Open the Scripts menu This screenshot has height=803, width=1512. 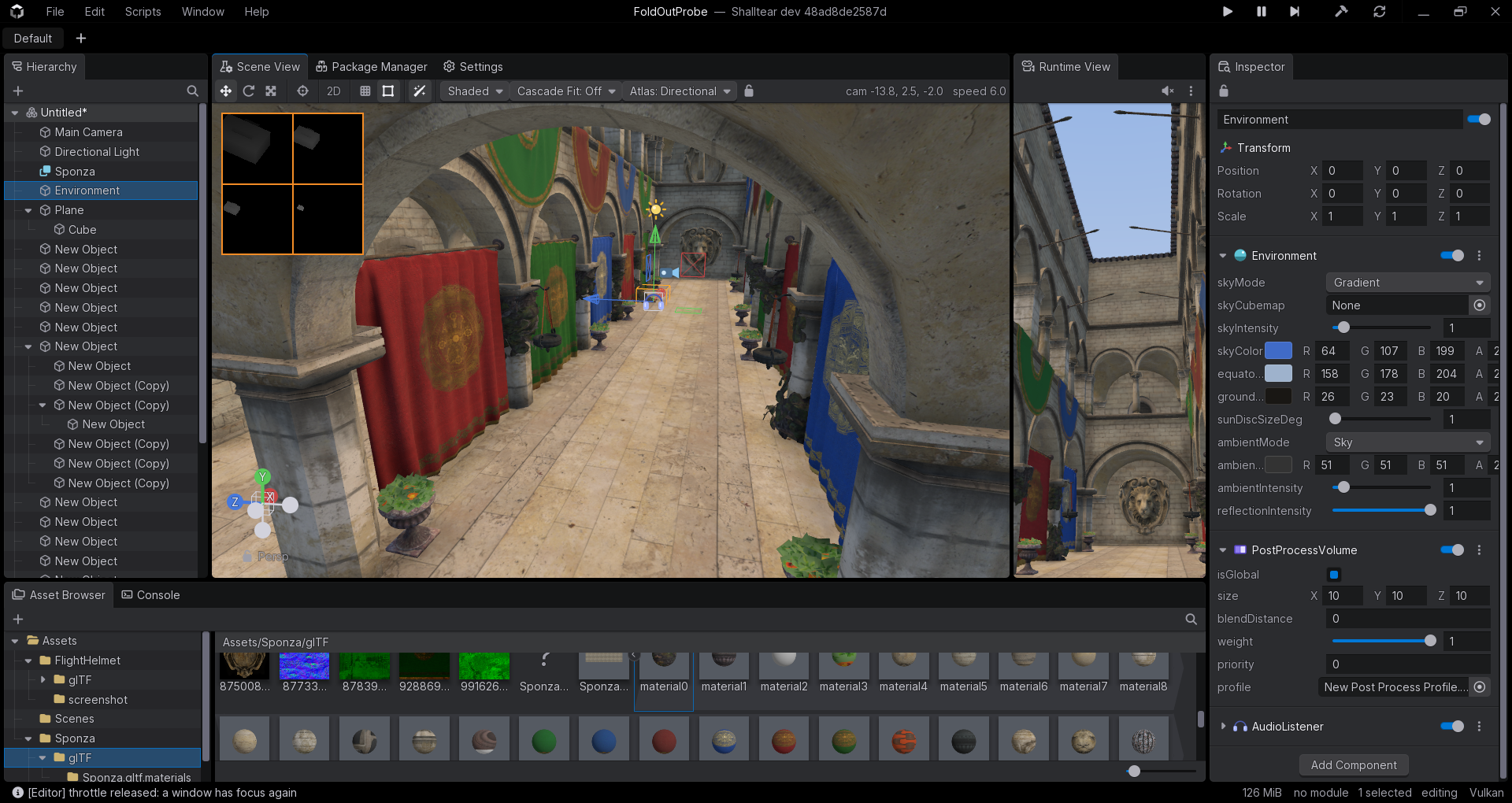click(143, 12)
